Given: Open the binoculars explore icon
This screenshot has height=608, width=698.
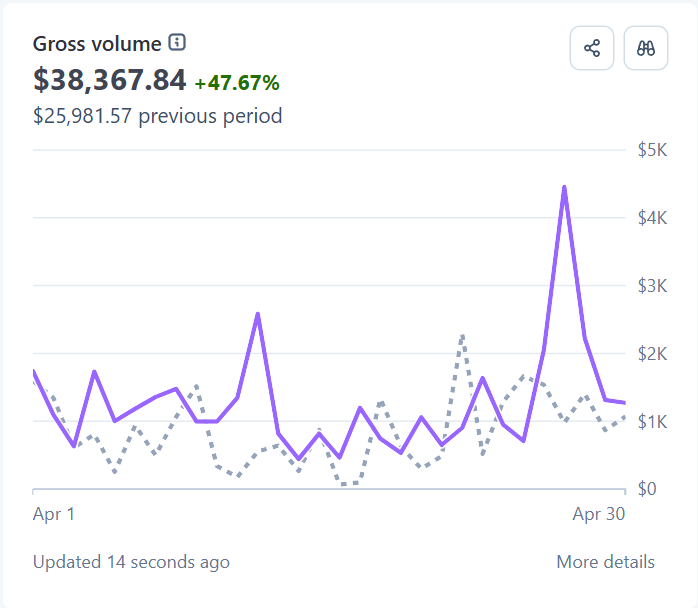Looking at the screenshot, I should [x=645, y=48].
